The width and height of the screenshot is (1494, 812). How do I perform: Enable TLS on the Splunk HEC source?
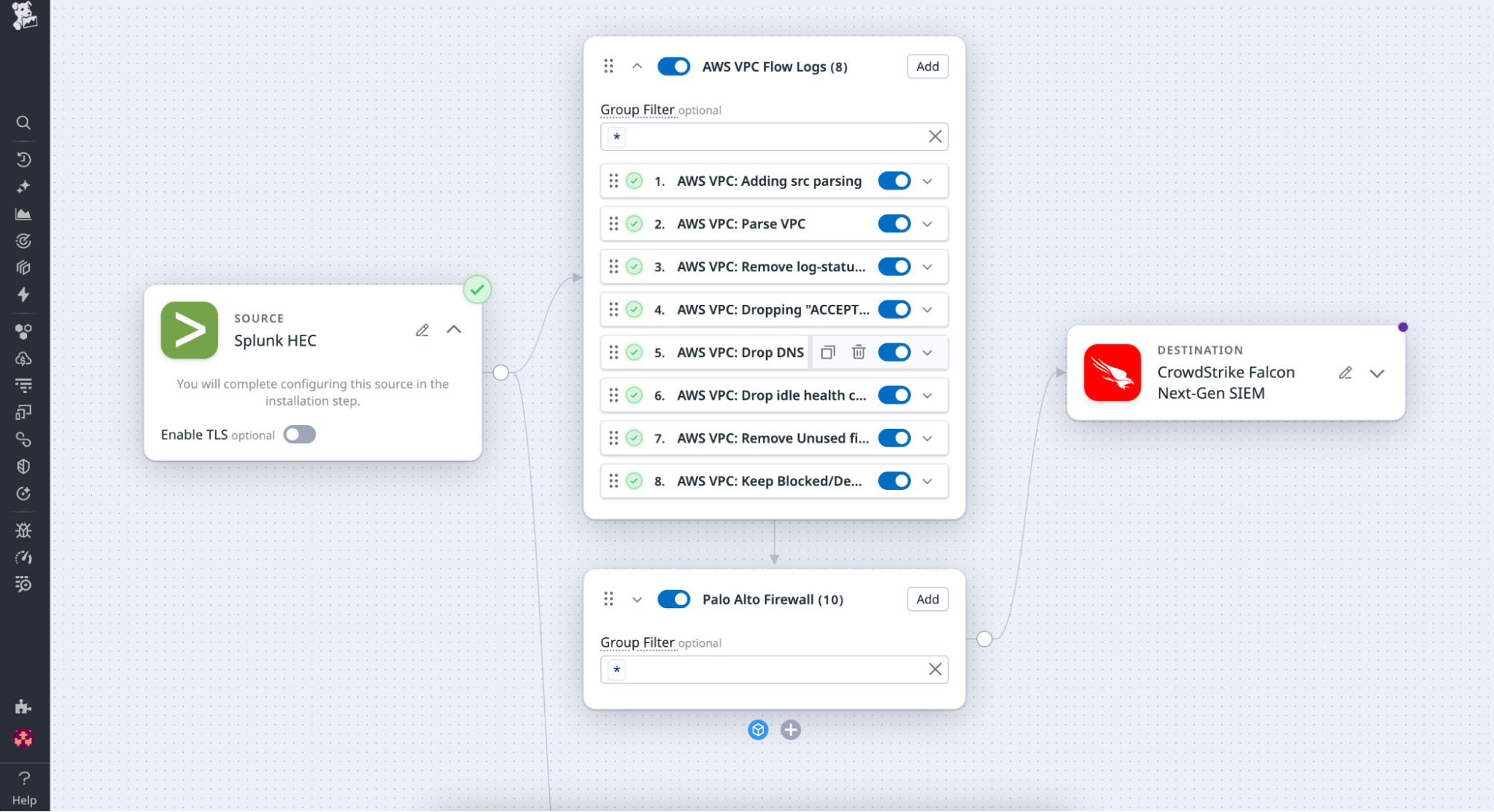pos(299,434)
